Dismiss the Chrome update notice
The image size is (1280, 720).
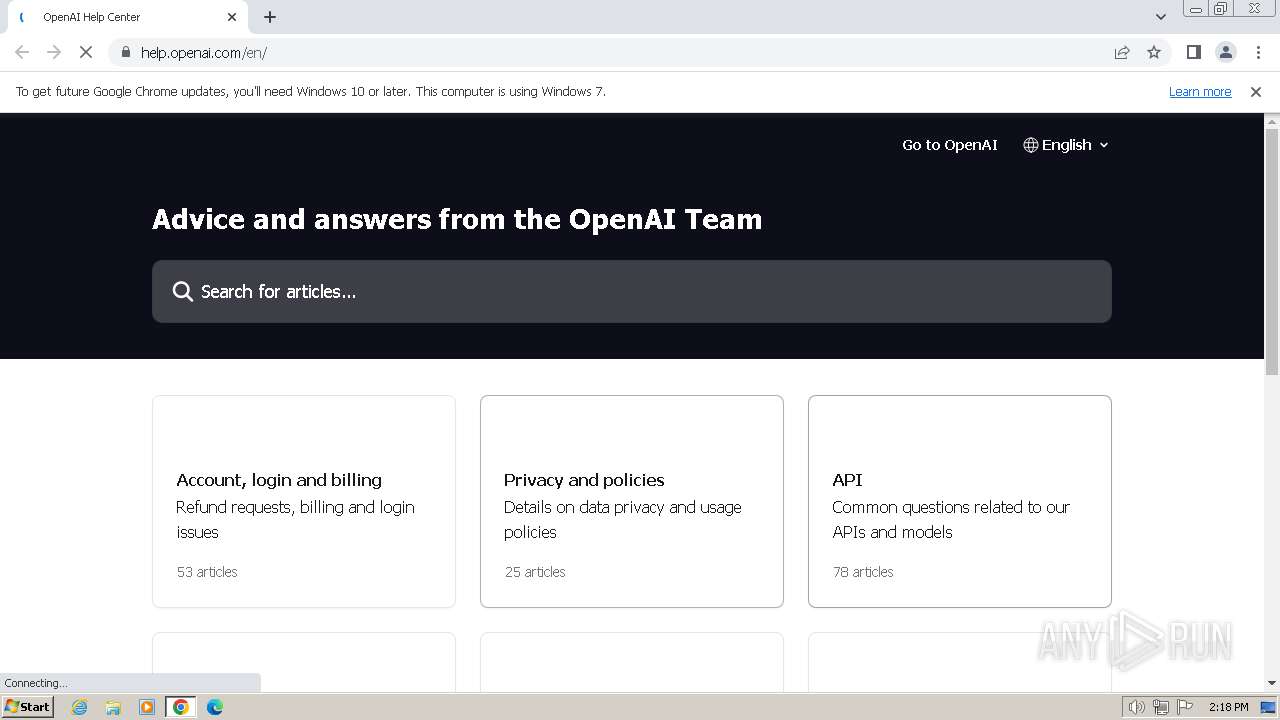(x=1255, y=92)
